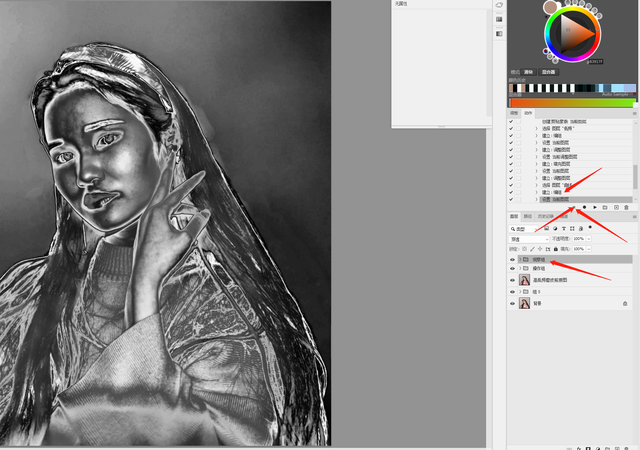640x450 pixels.
Task: Open the top collapsed panel icon in side strip
Action: 499,5
